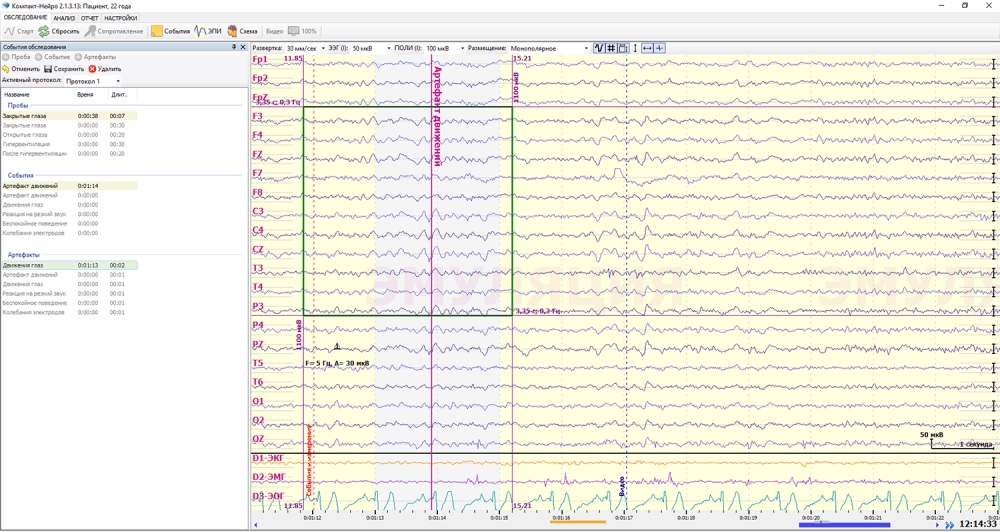Switch to the АНАЛИЗ tab
Viewport: 1000px width, 532px height.
(x=63, y=18)
